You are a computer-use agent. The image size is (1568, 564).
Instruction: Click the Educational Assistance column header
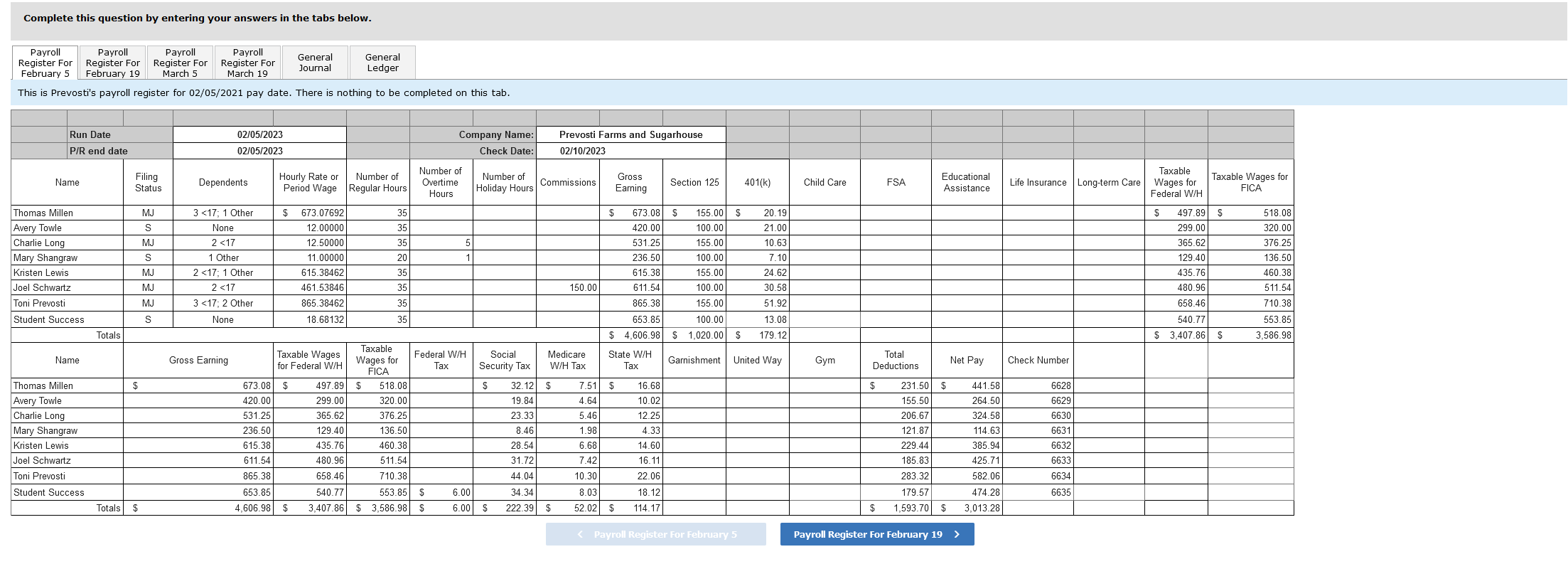coord(967,182)
